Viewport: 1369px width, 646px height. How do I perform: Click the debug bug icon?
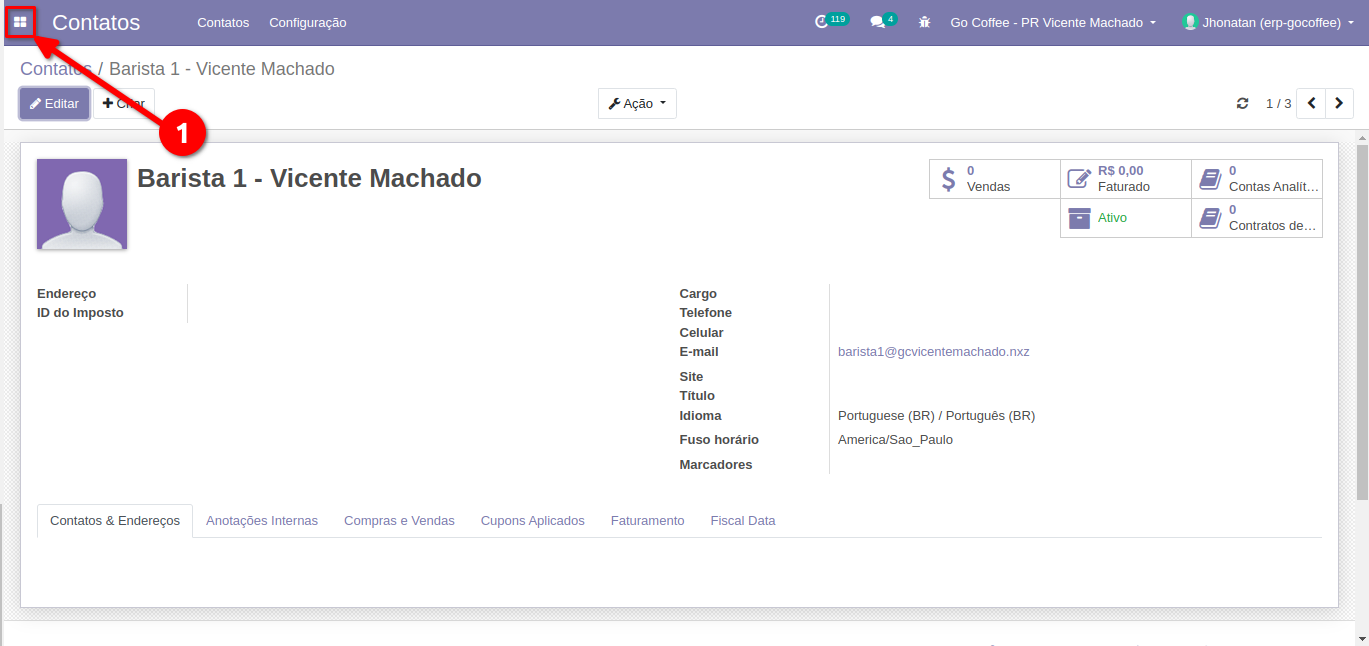(924, 22)
